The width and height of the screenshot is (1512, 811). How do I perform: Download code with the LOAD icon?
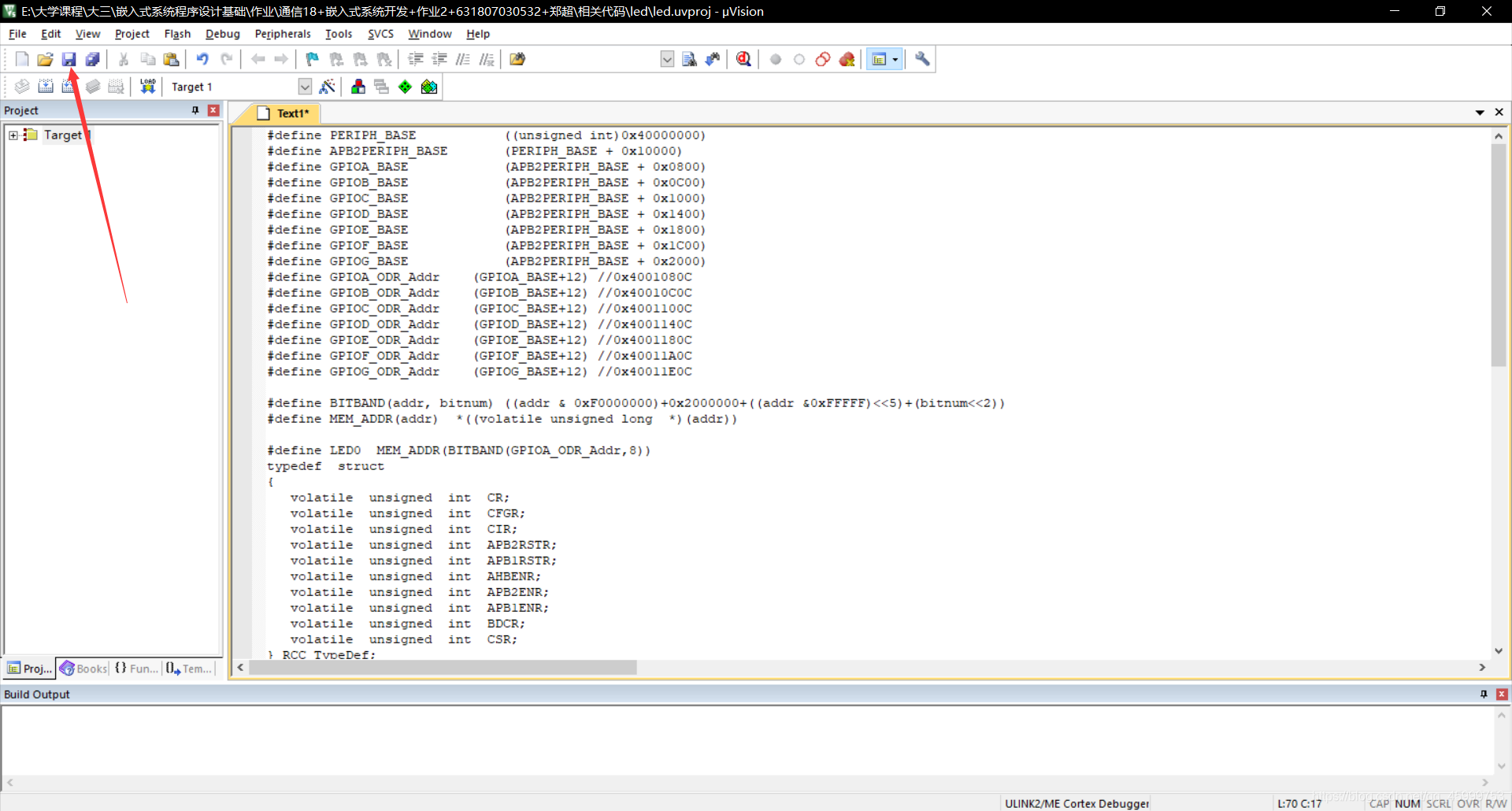147,87
